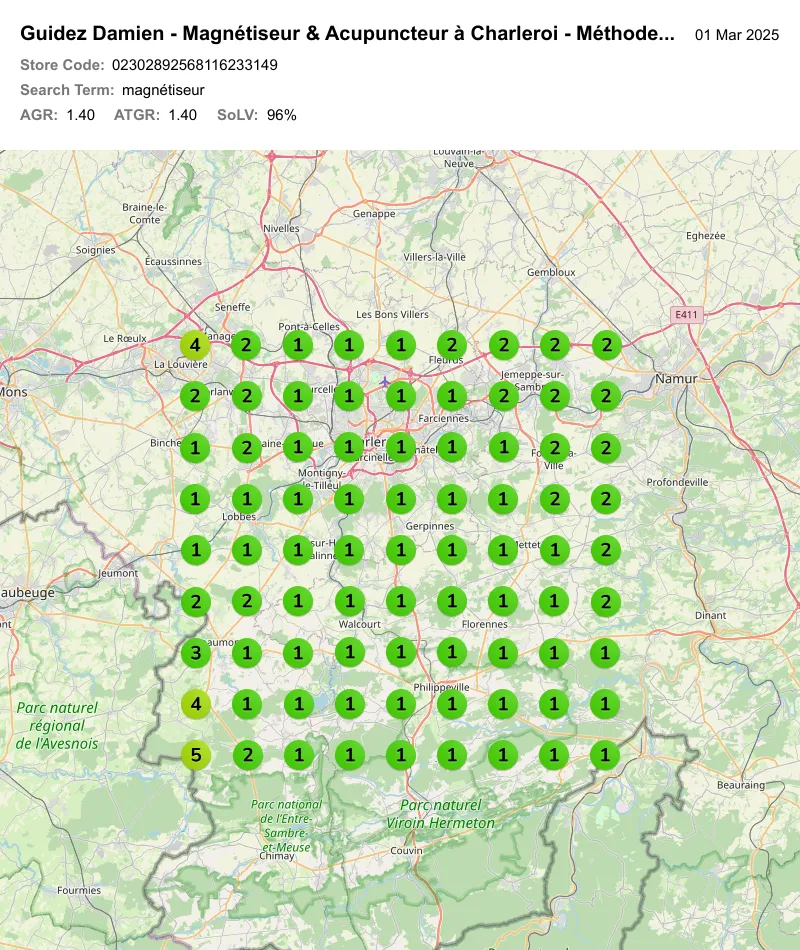Select the Seneffe map label
800x950 pixels.
(233, 307)
